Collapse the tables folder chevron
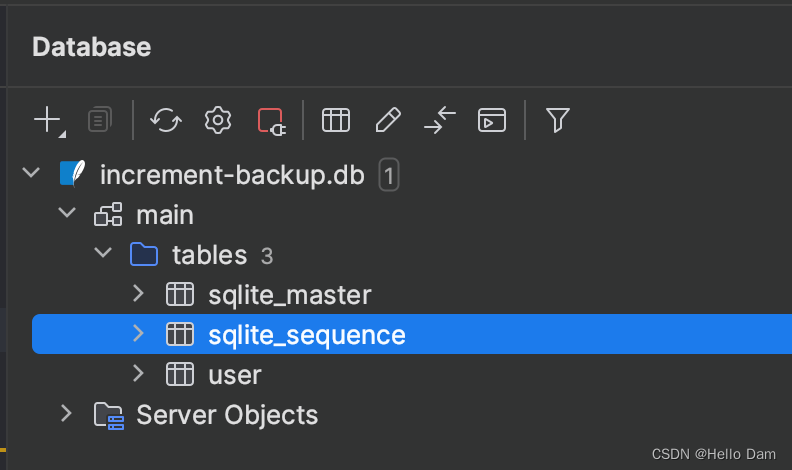792x470 pixels. click(103, 252)
